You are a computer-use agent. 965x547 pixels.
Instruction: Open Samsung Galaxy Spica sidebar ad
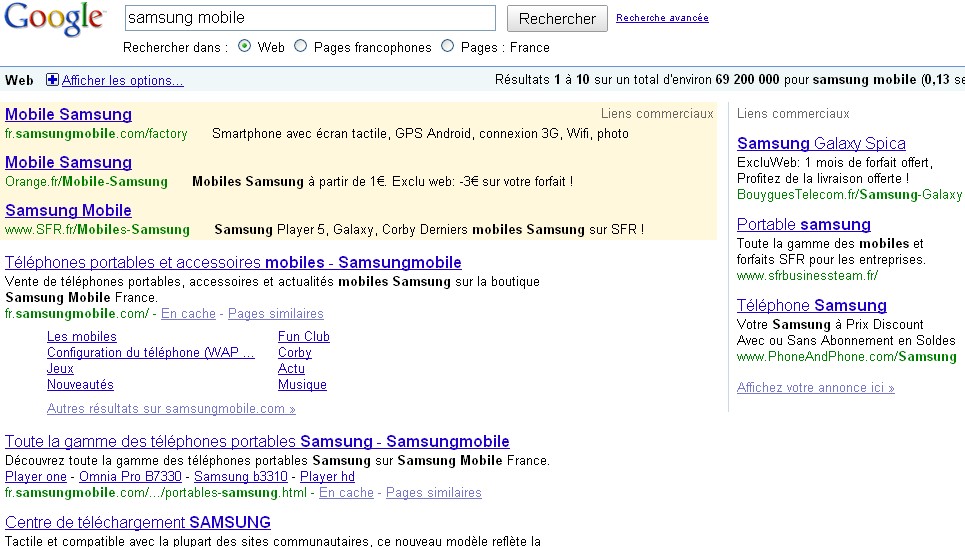pos(822,143)
